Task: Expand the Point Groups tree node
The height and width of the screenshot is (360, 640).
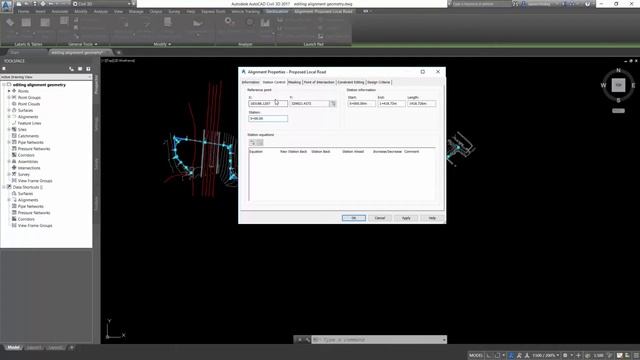Action: (9, 98)
